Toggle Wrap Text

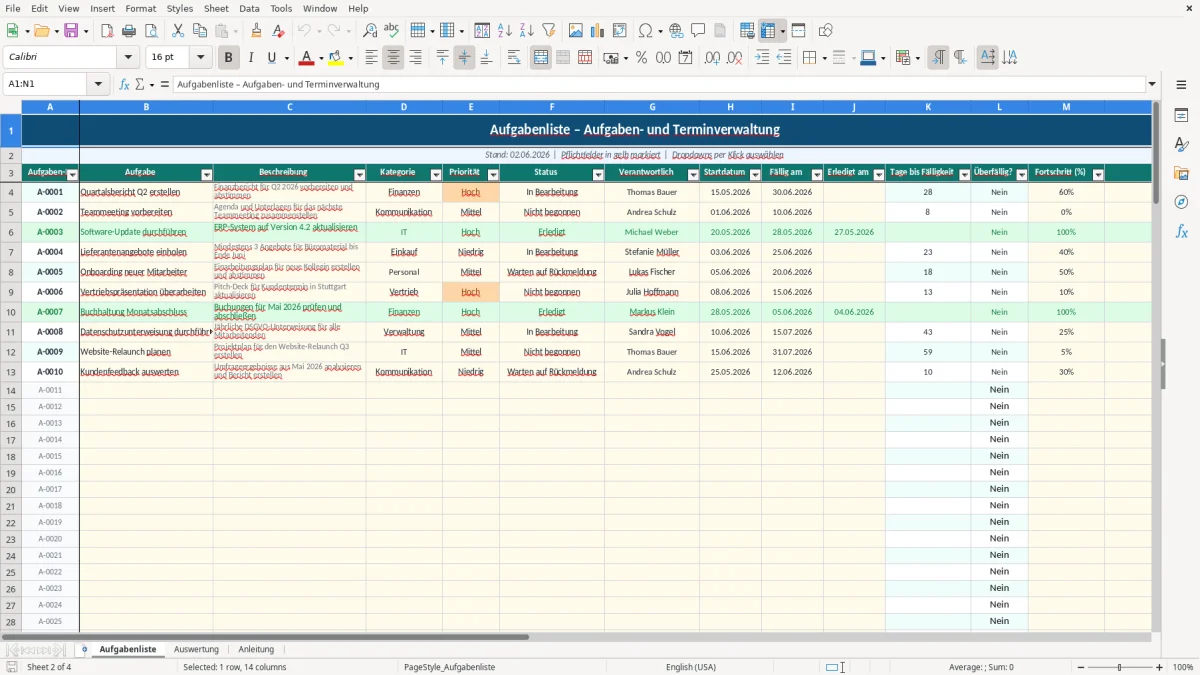pyautogui.click(x=514, y=58)
